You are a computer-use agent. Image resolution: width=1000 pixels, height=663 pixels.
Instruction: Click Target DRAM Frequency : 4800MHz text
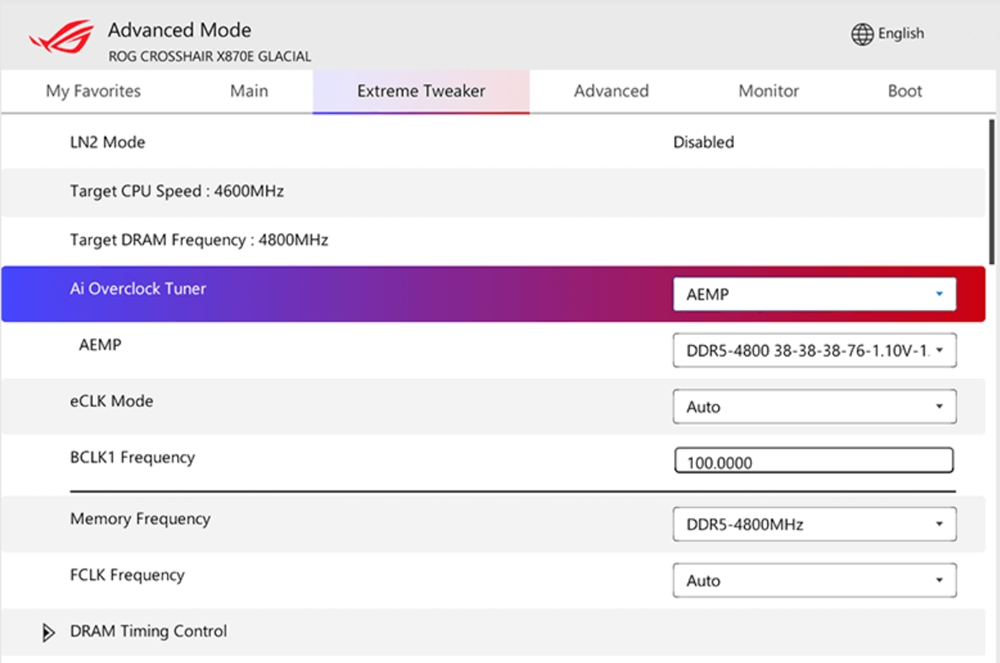(x=199, y=240)
